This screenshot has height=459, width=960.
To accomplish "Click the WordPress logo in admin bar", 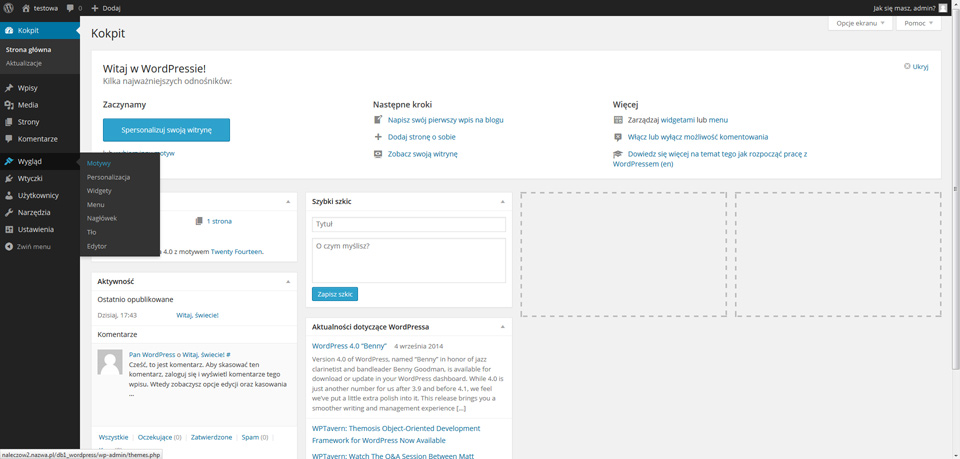I will (x=9, y=8).
